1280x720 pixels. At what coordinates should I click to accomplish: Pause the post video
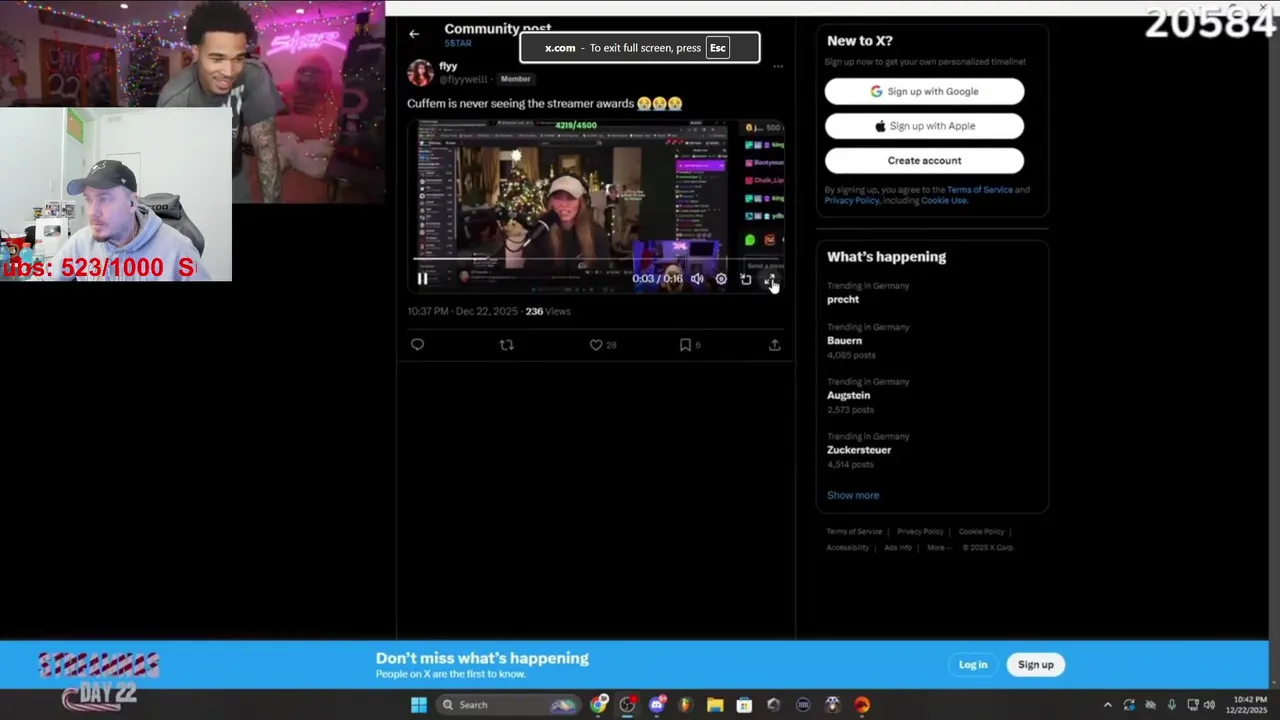tap(423, 279)
